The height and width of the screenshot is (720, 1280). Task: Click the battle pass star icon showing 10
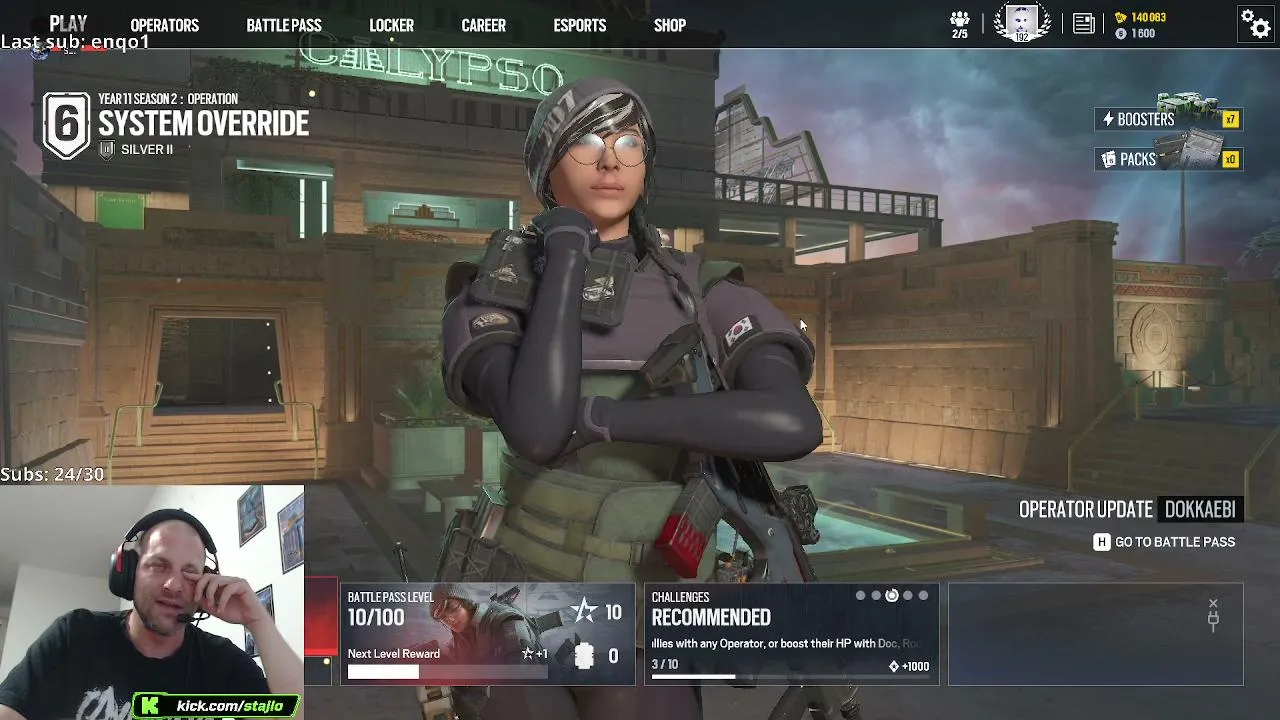(x=584, y=612)
